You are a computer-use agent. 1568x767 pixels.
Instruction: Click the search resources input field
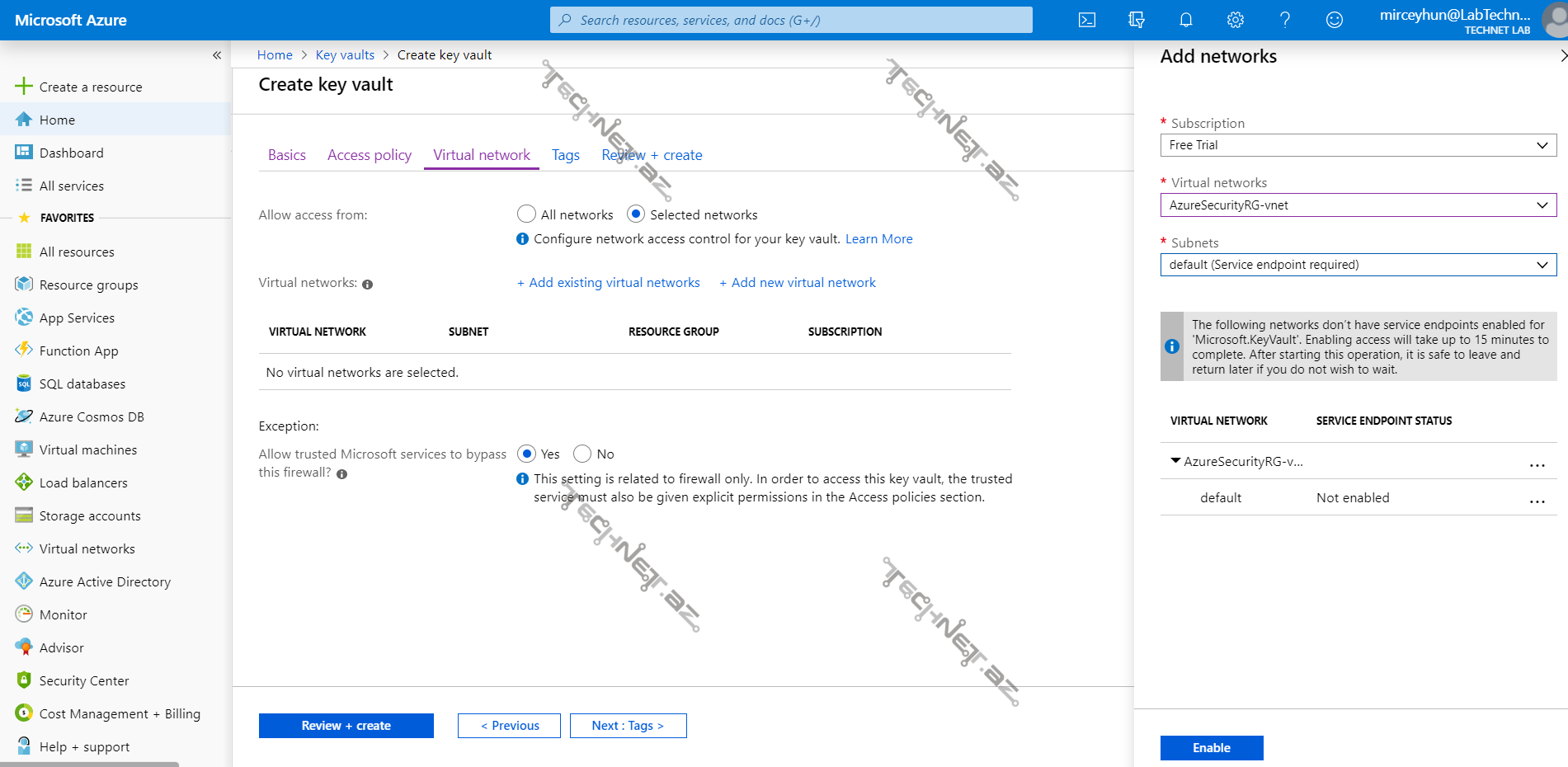790,20
